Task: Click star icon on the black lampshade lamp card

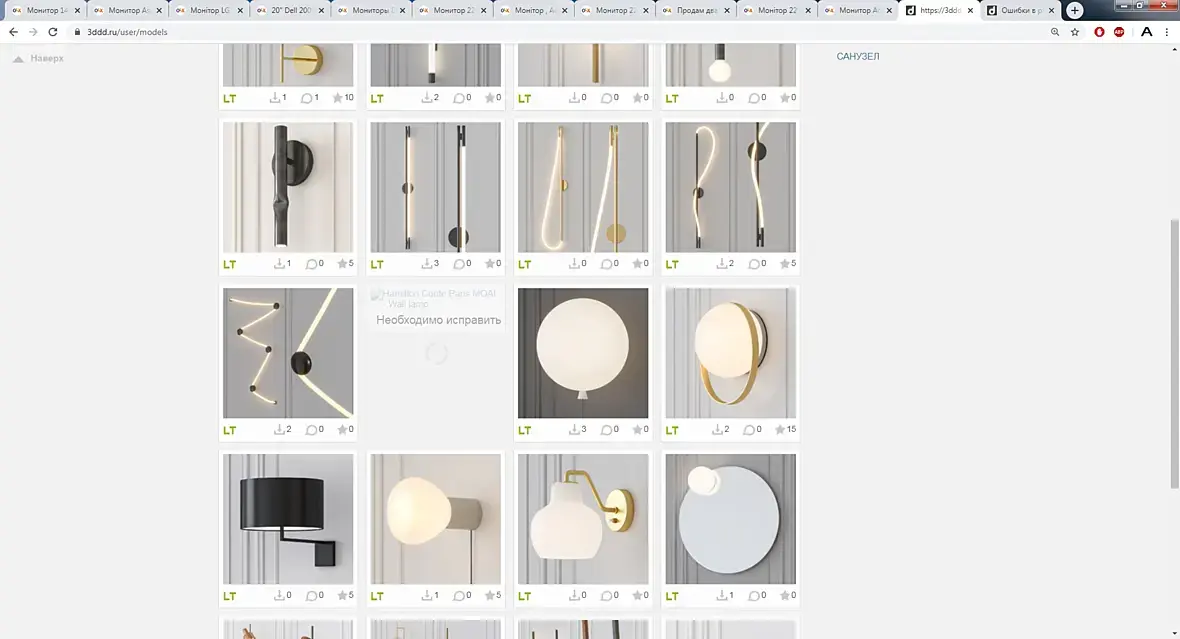Action: (x=342, y=595)
